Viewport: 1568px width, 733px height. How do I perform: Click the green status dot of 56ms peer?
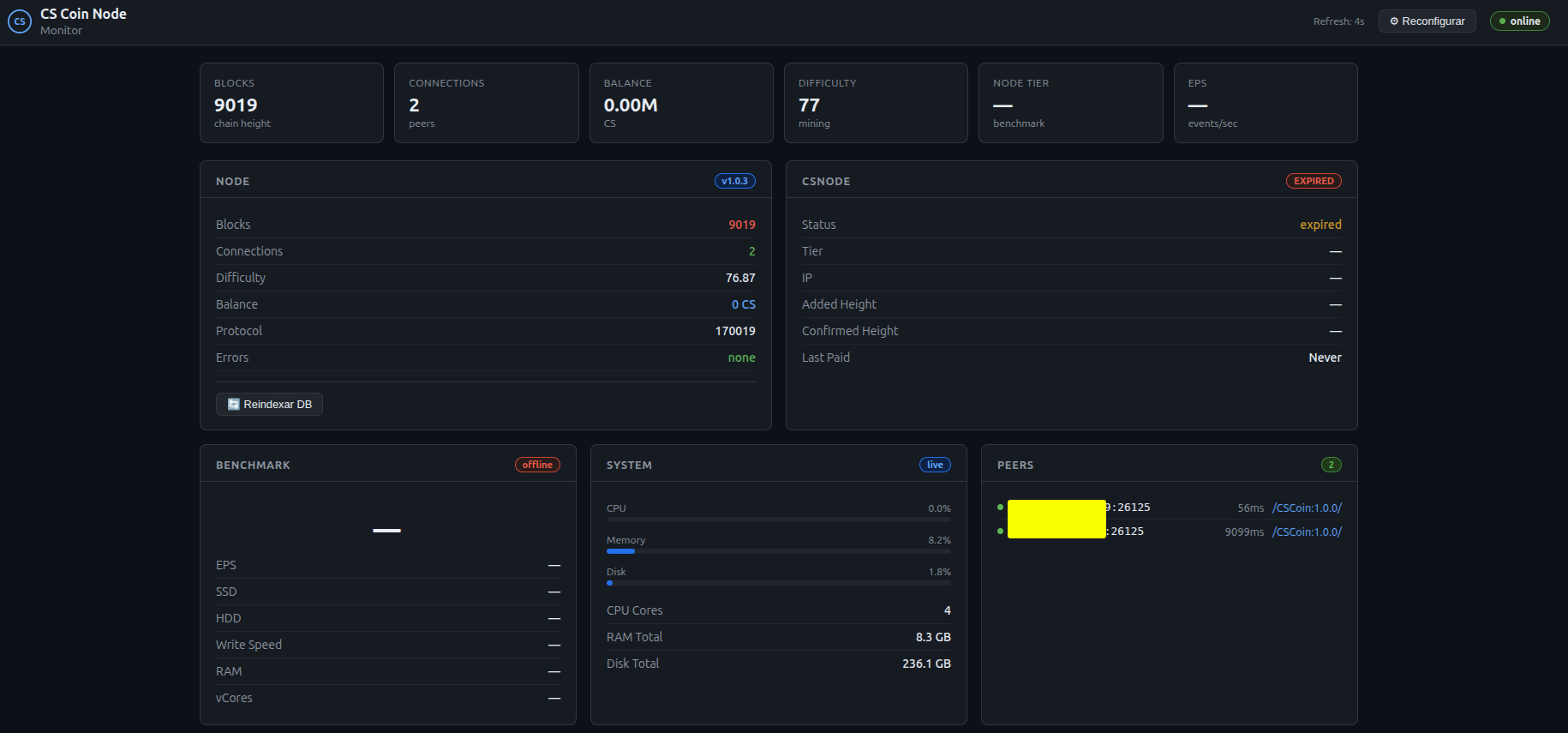tap(1000, 508)
